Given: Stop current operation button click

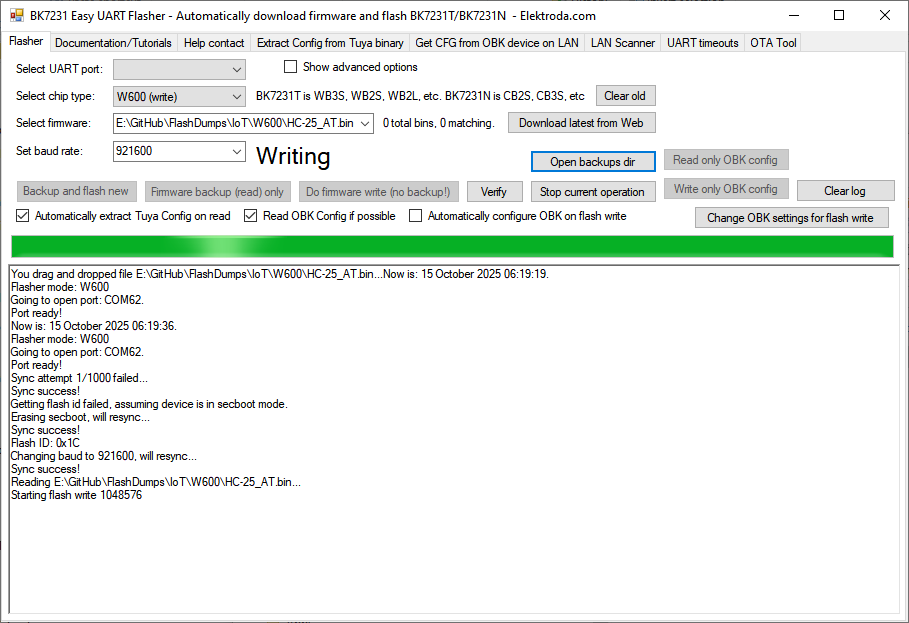Looking at the screenshot, I should [x=592, y=192].
